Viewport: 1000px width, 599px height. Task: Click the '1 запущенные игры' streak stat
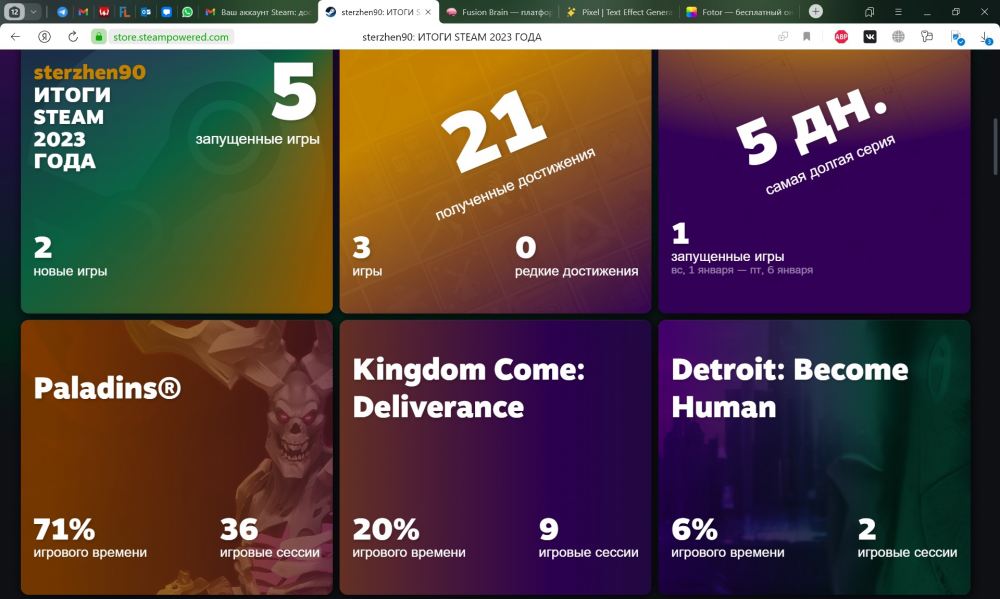click(728, 242)
